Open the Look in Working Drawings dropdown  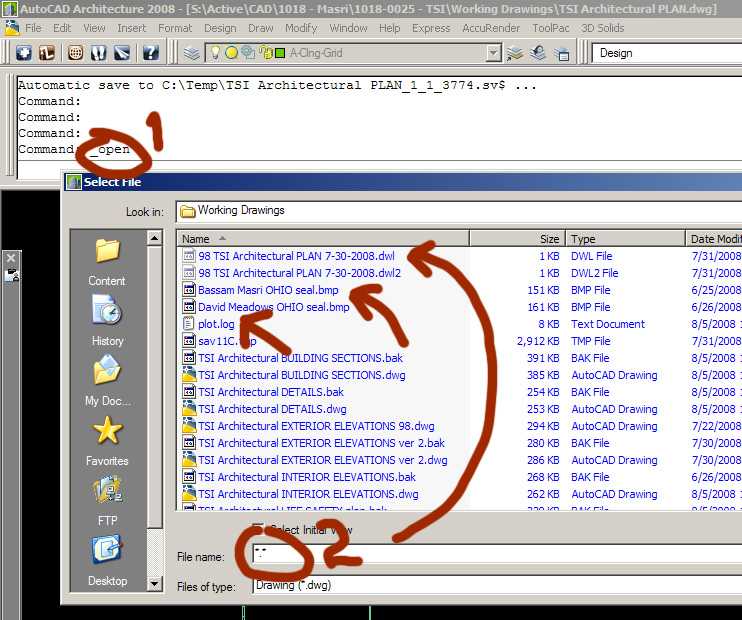coord(459,211)
